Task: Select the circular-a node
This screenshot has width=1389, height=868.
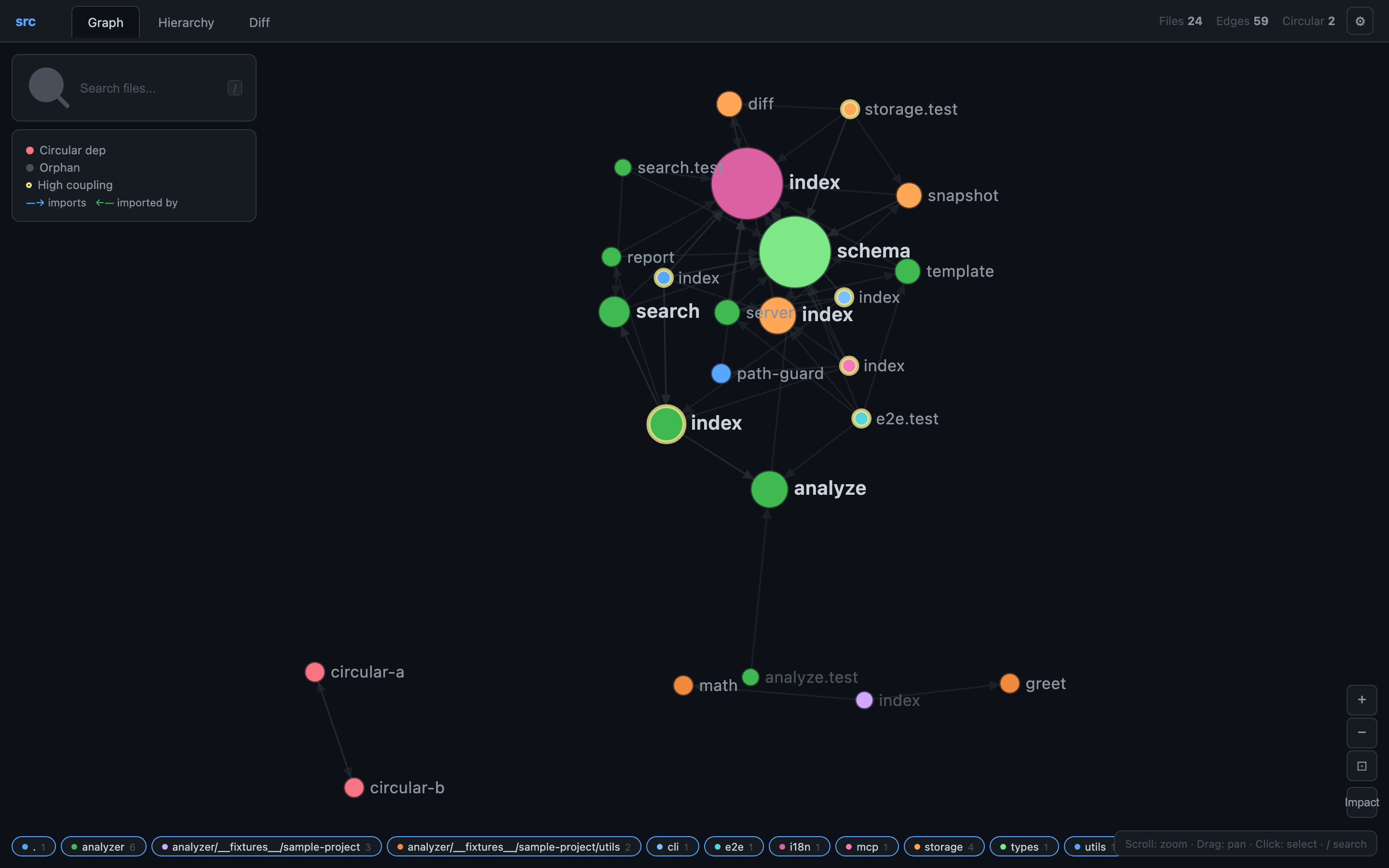Action: pos(314,672)
